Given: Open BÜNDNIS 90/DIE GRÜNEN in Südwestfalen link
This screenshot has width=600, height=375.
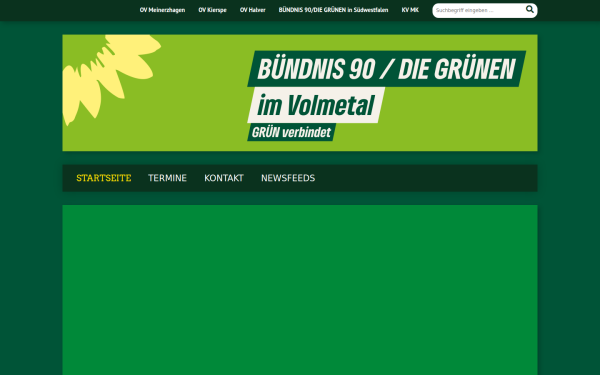Looking at the screenshot, I should 333,10.
